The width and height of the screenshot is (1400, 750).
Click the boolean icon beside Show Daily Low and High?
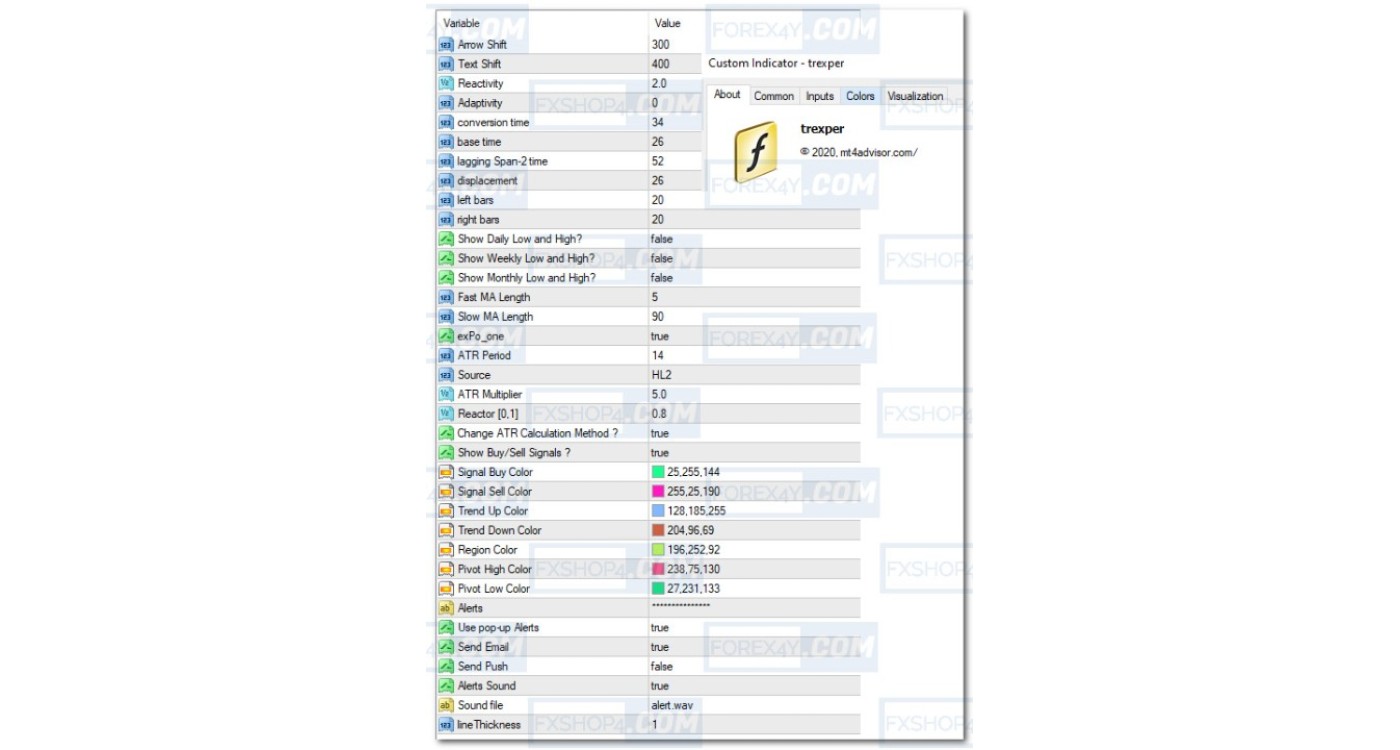446,239
